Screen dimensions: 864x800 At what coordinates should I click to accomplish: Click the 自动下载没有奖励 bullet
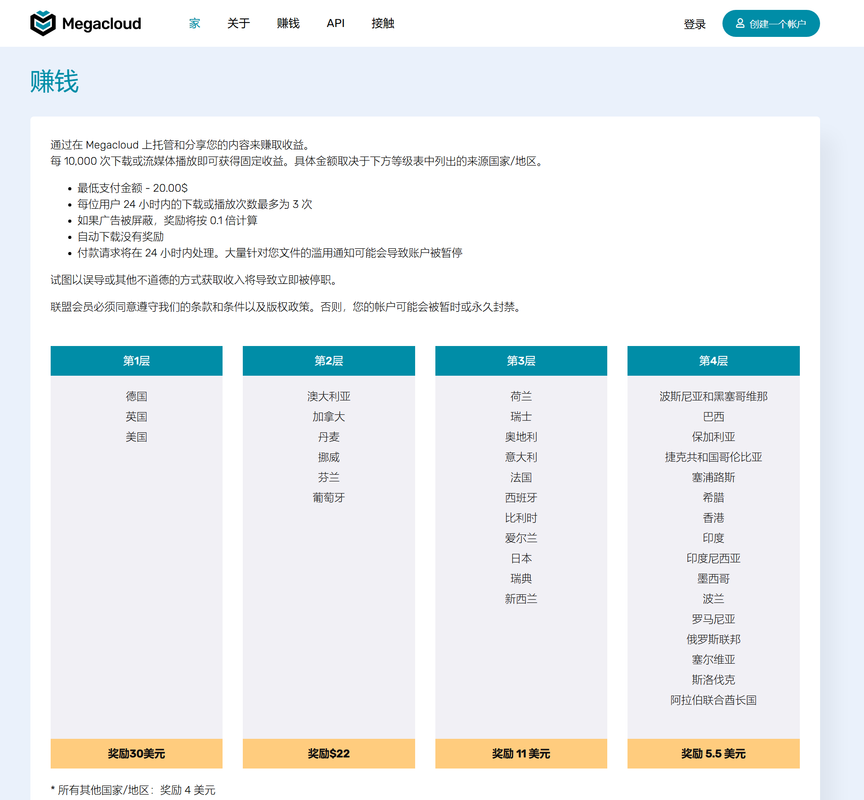(121, 237)
